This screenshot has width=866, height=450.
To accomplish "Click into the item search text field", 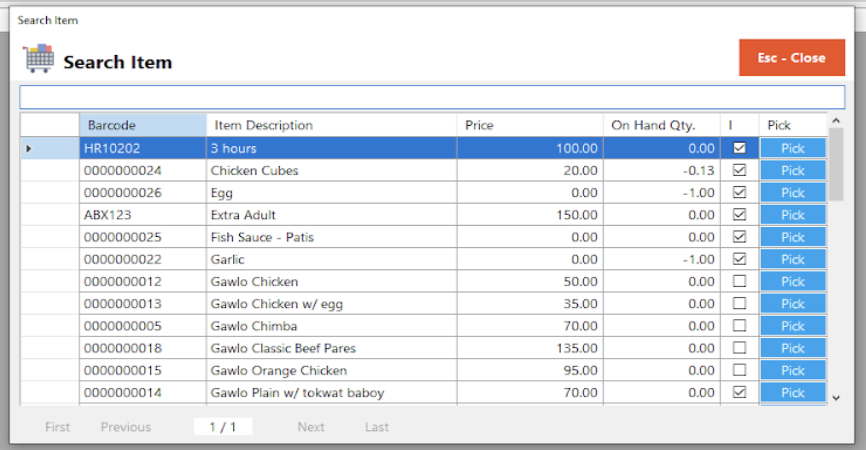I will pyautogui.click(x=432, y=97).
